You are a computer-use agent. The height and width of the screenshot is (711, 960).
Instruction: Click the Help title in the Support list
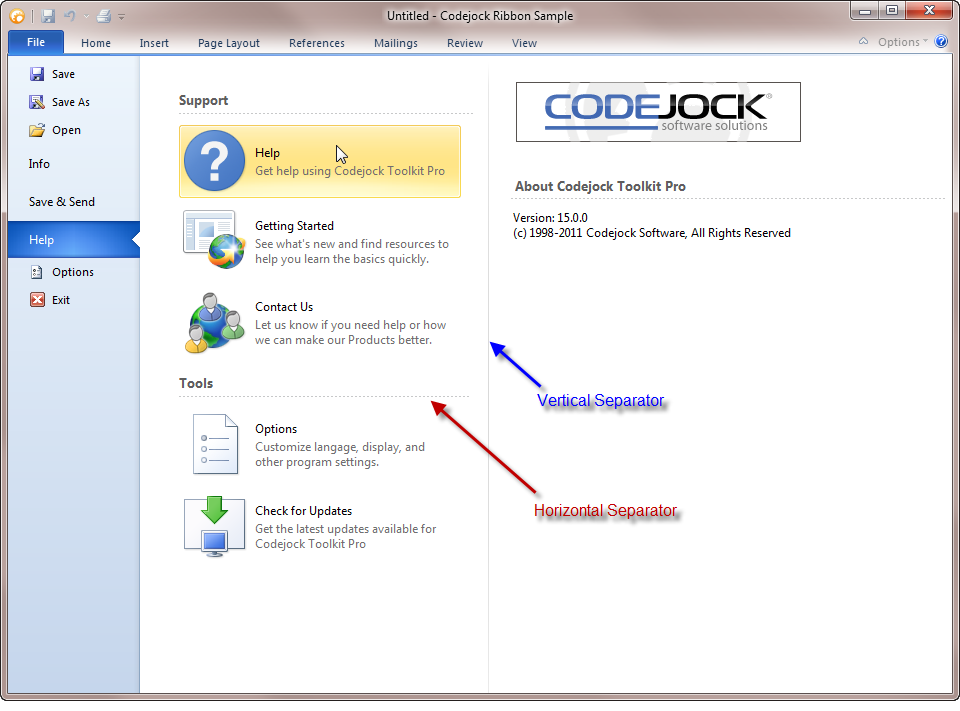[x=267, y=152]
